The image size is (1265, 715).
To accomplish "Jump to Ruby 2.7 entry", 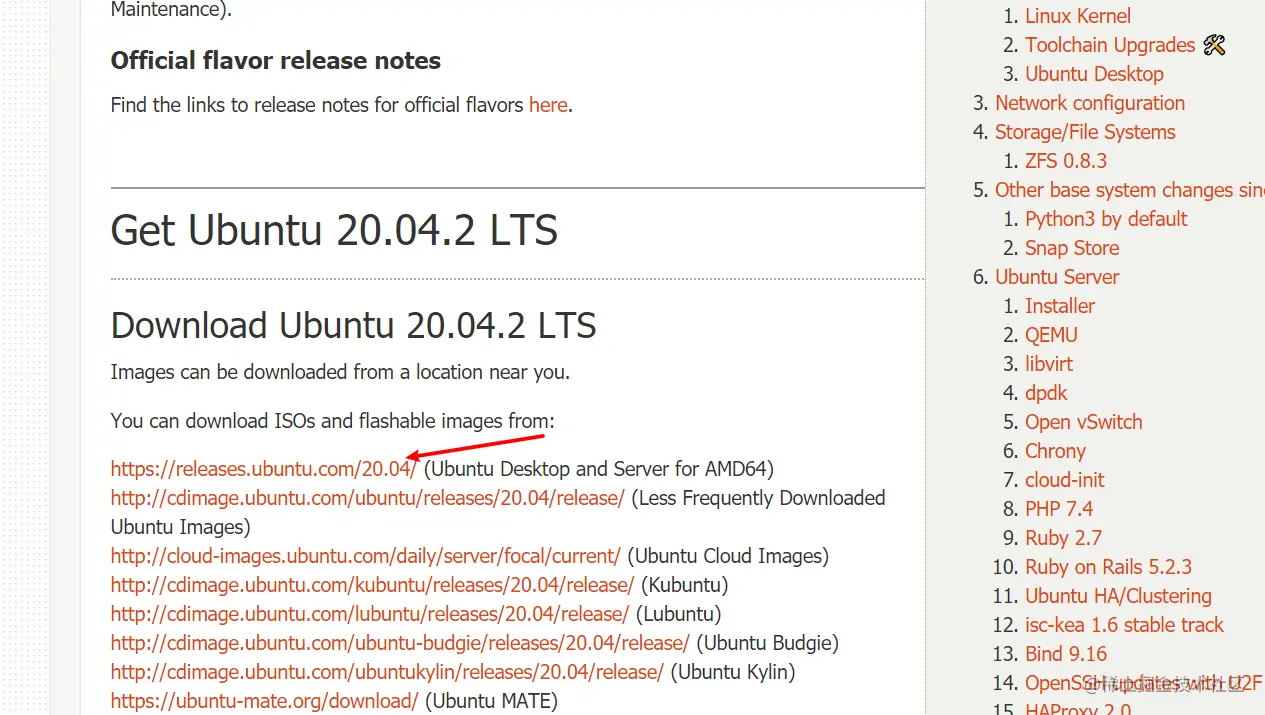I will click(1063, 538).
